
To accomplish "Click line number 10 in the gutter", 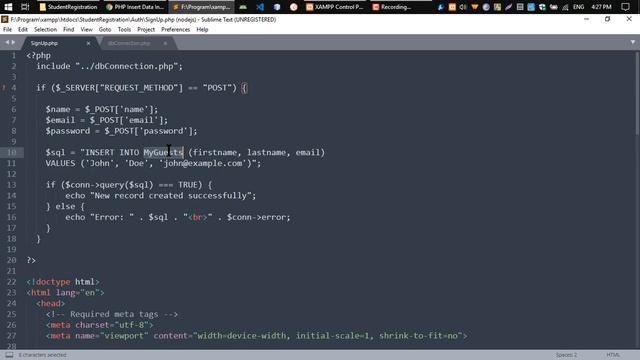I will [11, 152].
